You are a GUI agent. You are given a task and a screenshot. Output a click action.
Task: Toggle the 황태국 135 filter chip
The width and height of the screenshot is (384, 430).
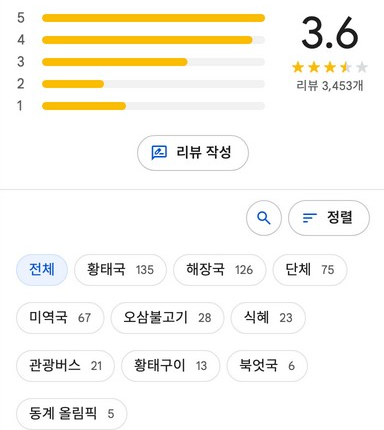click(x=120, y=270)
